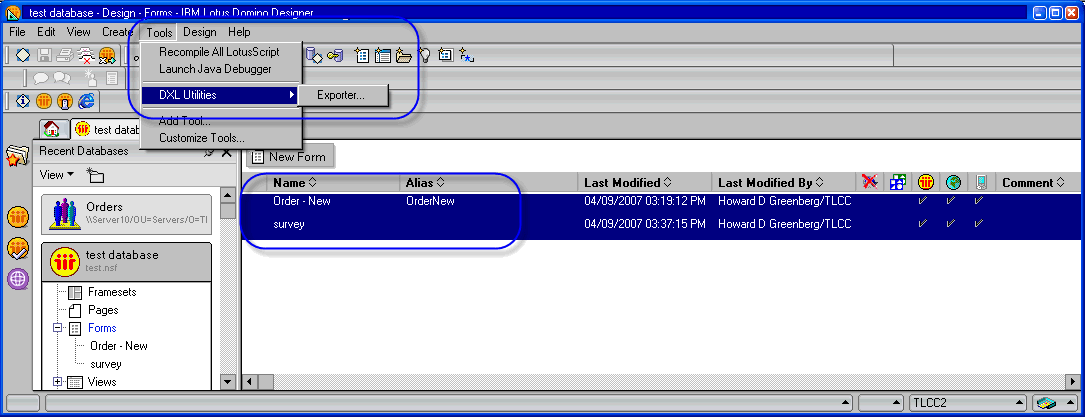Open the Design menu

coord(200,32)
